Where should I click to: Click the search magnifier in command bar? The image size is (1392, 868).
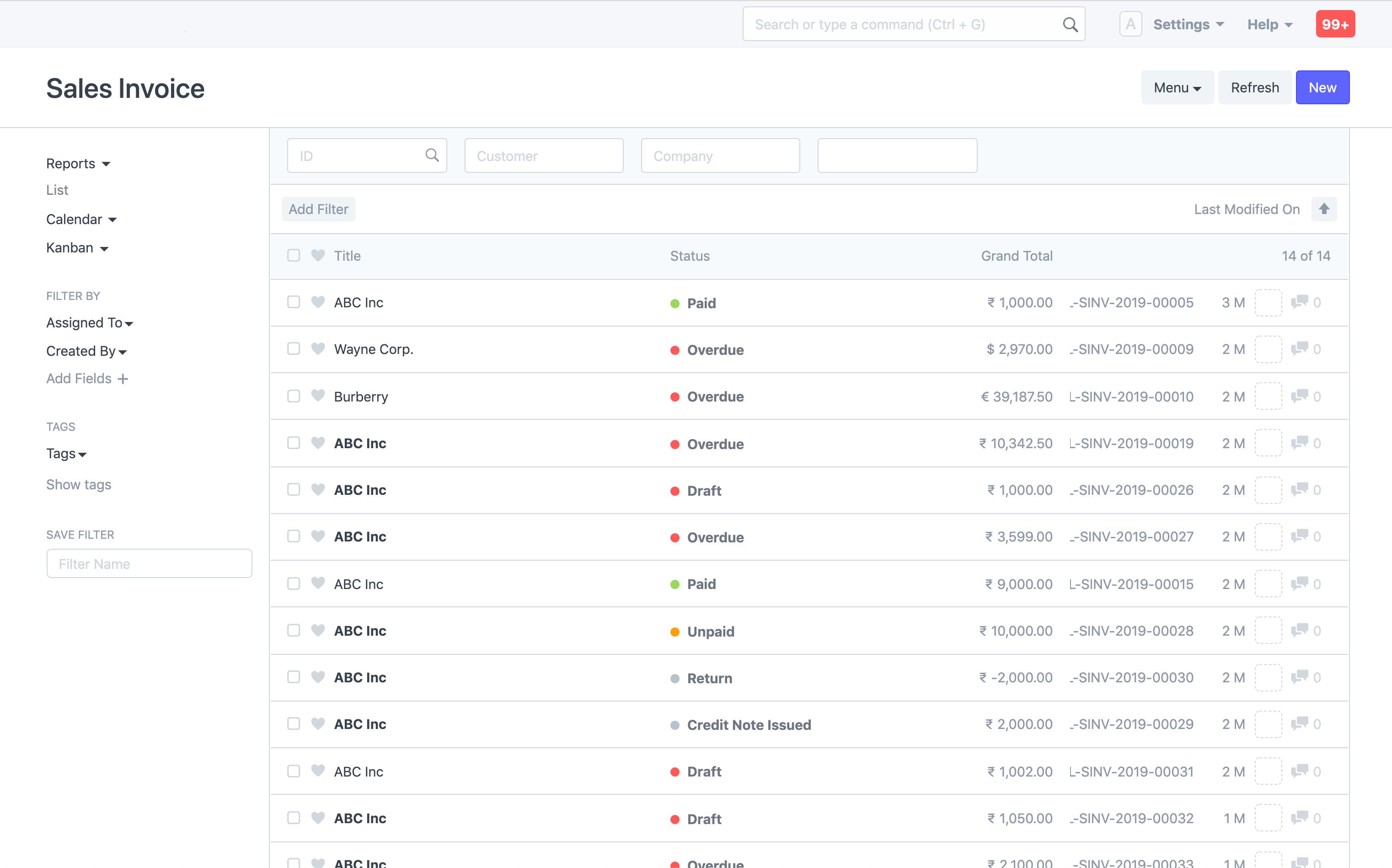point(1070,25)
